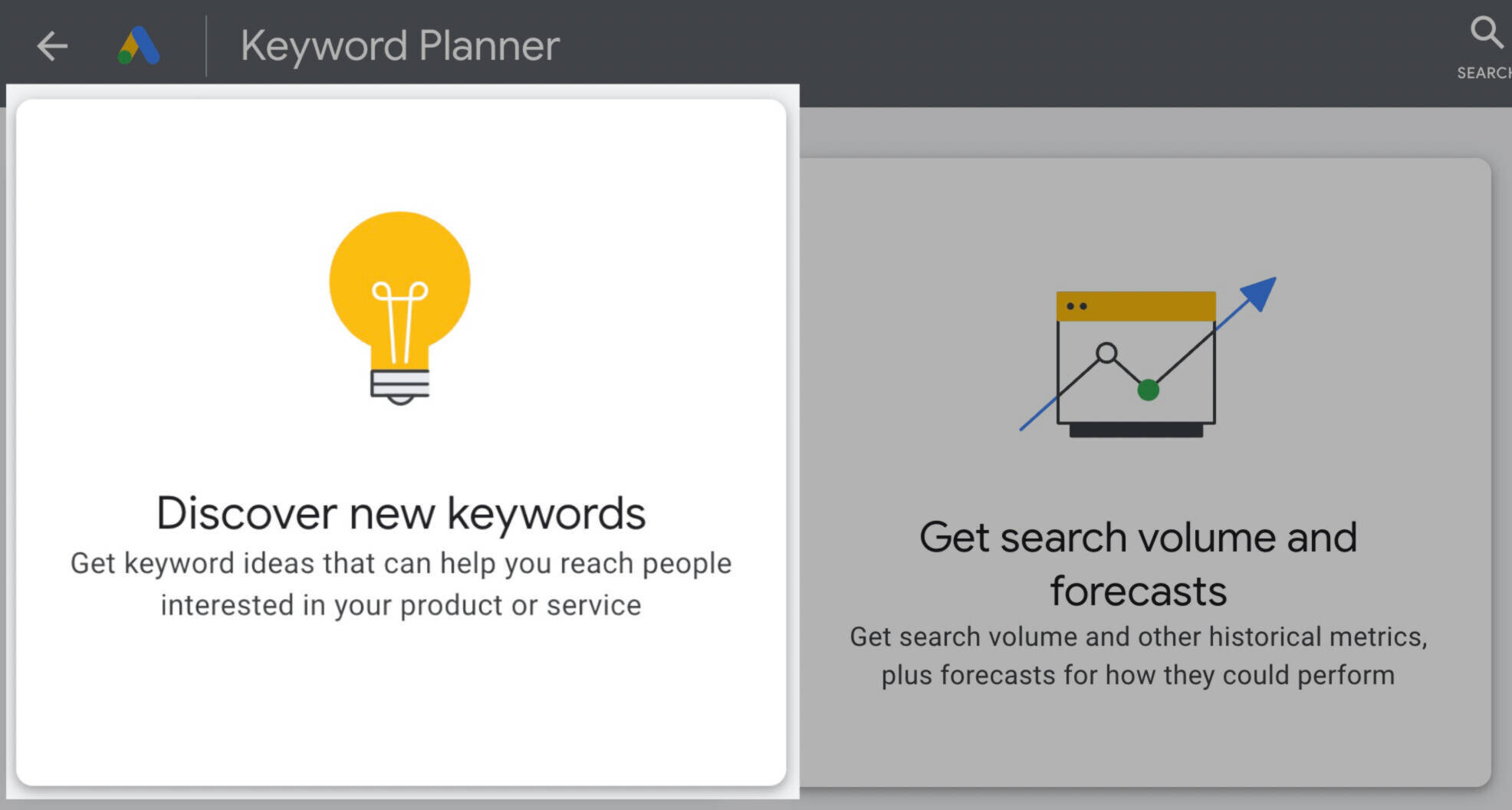Image resolution: width=1512 pixels, height=810 pixels.
Task: Click the back arrow icon
Action: (52, 46)
